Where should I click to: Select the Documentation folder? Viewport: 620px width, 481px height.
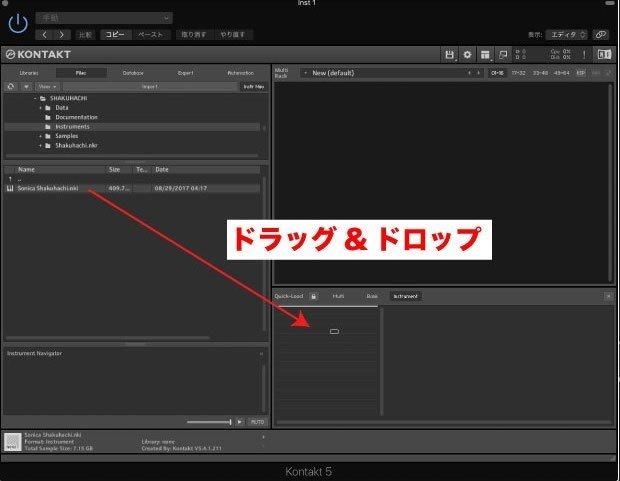[76, 117]
